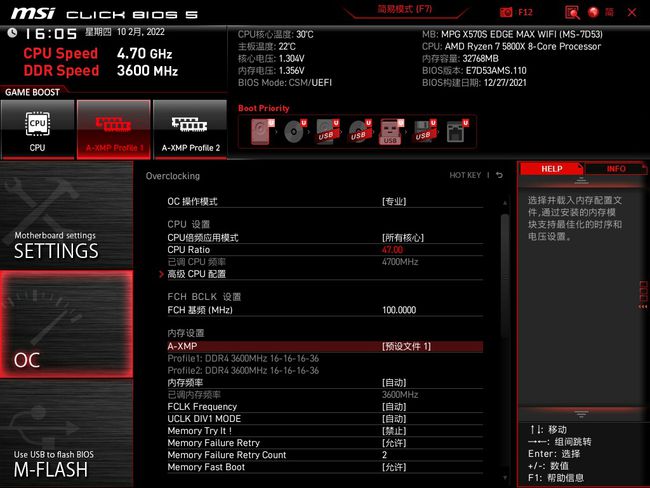Change Memory Fast Boot value [允许]
Image resolution: width=650 pixels, height=488 pixels.
pos(394,467)
